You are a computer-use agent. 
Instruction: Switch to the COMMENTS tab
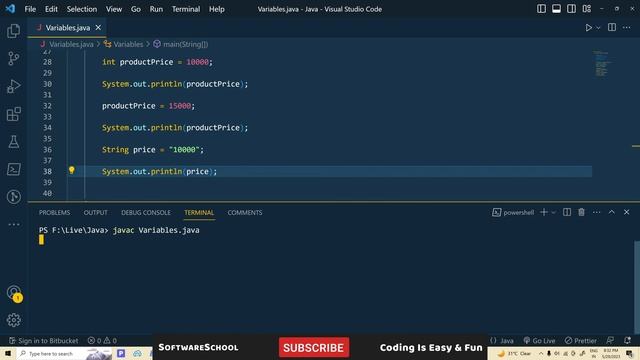tap(245, 213)
